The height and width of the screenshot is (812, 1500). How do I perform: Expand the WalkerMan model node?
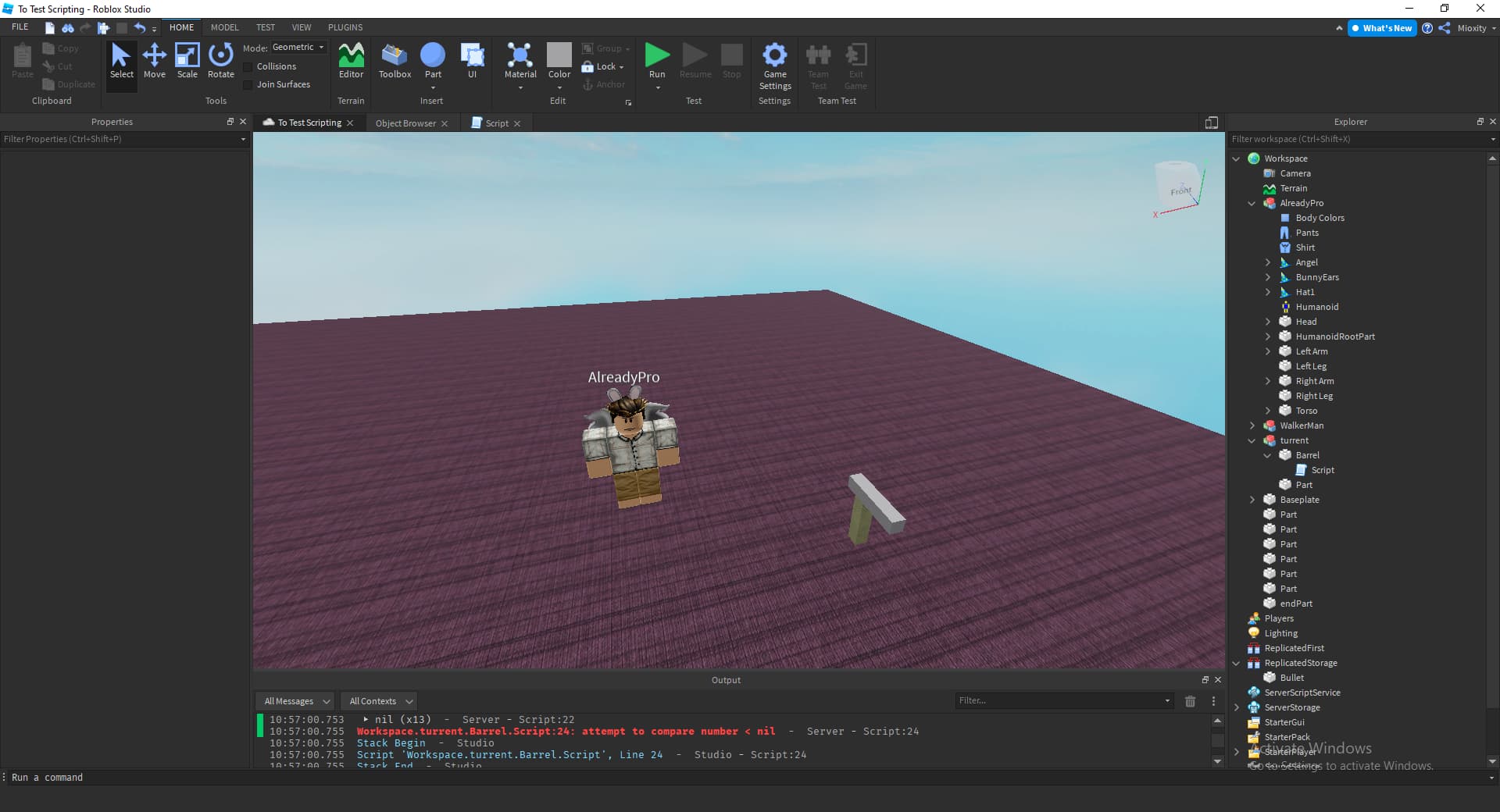(x=1252, y=426)
